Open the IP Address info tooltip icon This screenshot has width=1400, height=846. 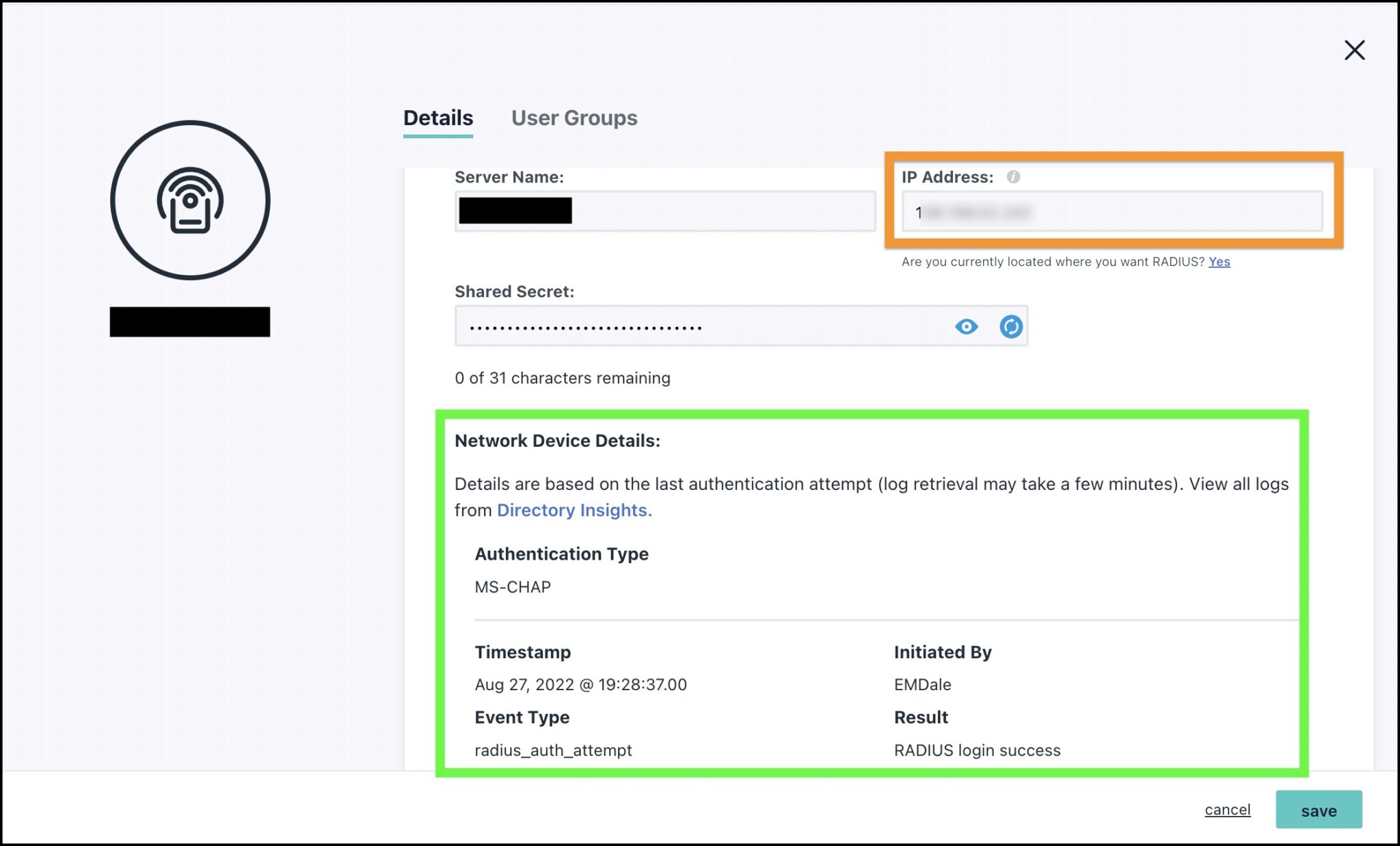[1013, 176]
